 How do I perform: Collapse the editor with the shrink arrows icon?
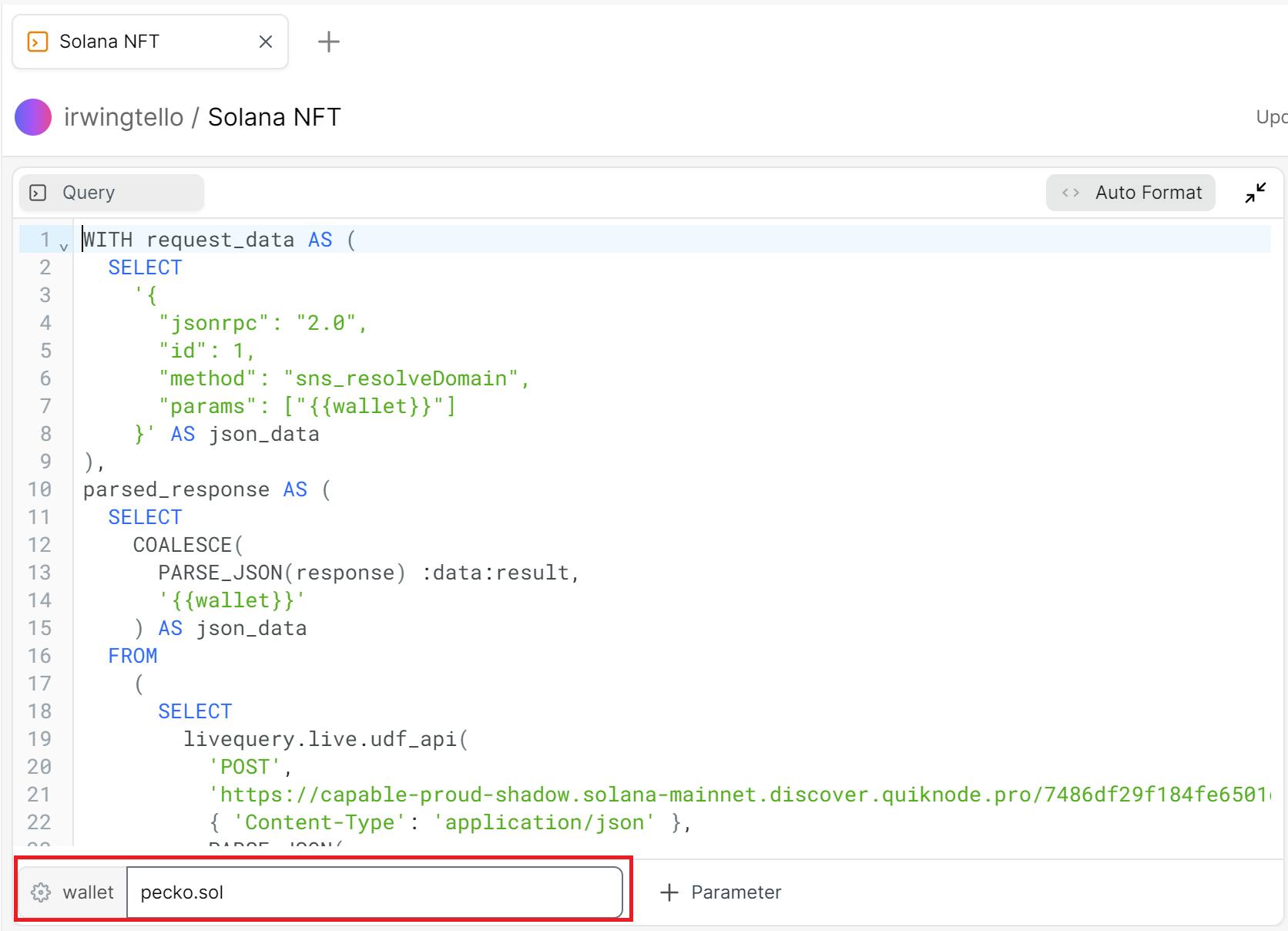(1256, 193)
